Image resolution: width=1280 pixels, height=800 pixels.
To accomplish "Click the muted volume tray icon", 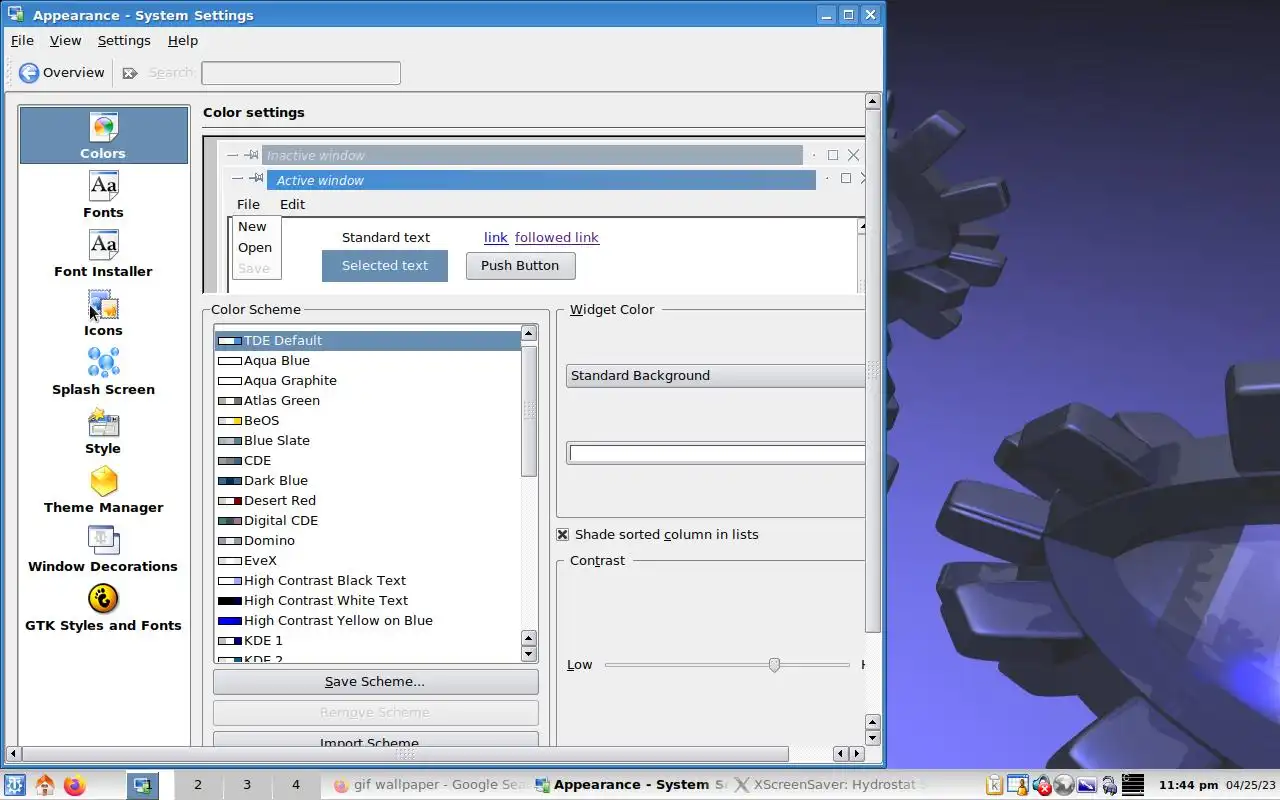I will coord(1041,785).
